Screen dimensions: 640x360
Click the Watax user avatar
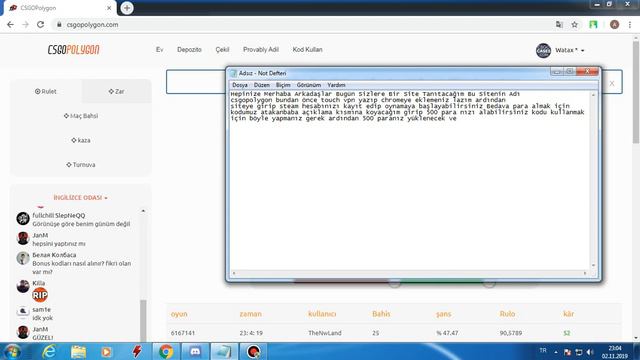coord(543,50)
